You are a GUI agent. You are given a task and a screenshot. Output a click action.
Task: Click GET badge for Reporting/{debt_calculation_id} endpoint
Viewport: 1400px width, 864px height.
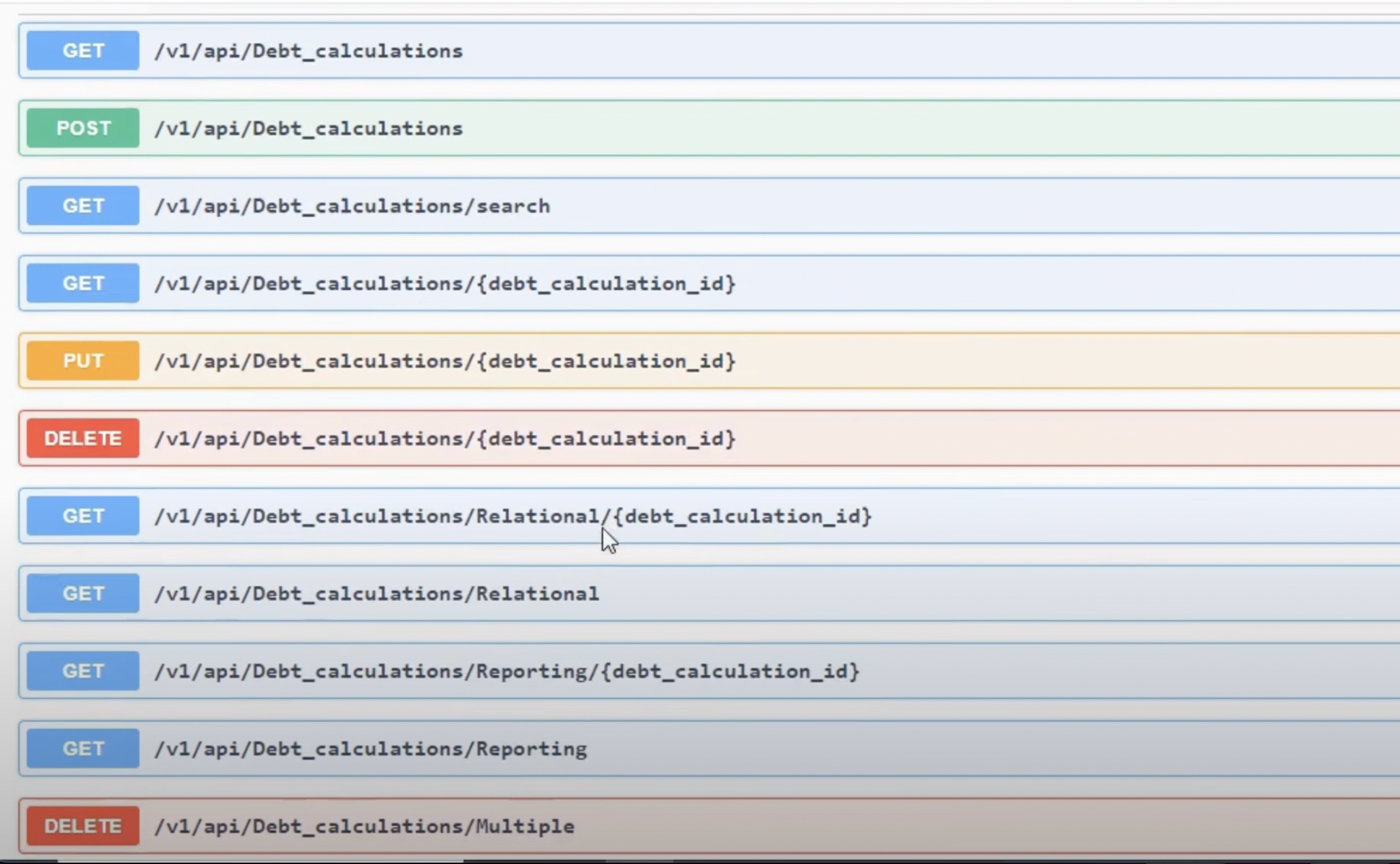tap(83, 671)
